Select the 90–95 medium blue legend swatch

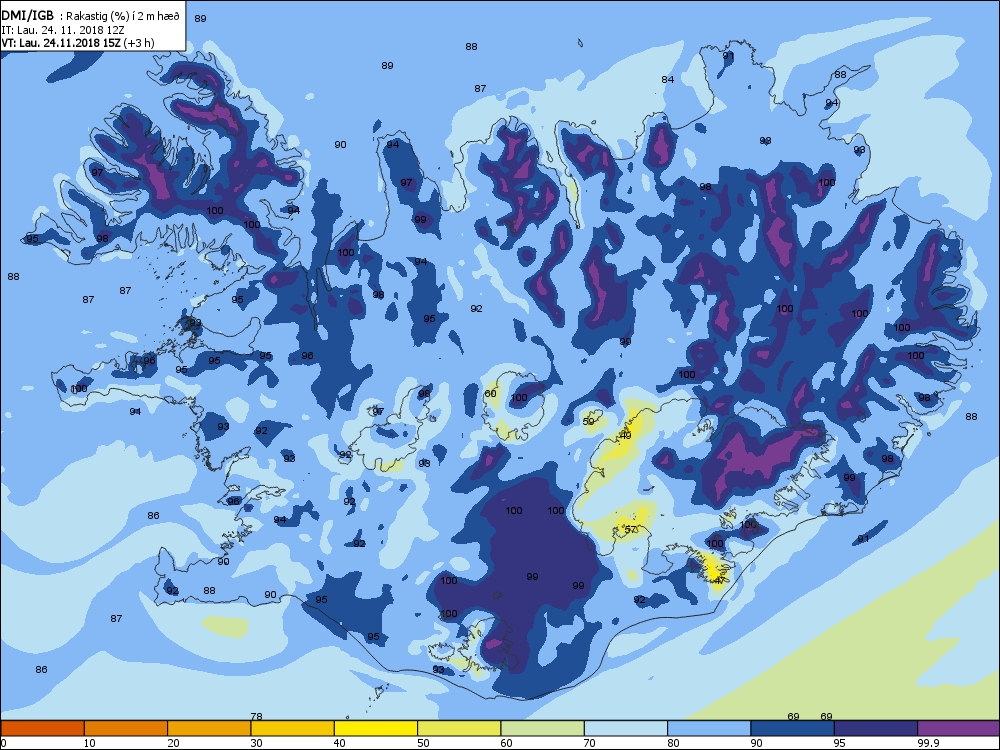pos(793,728)
